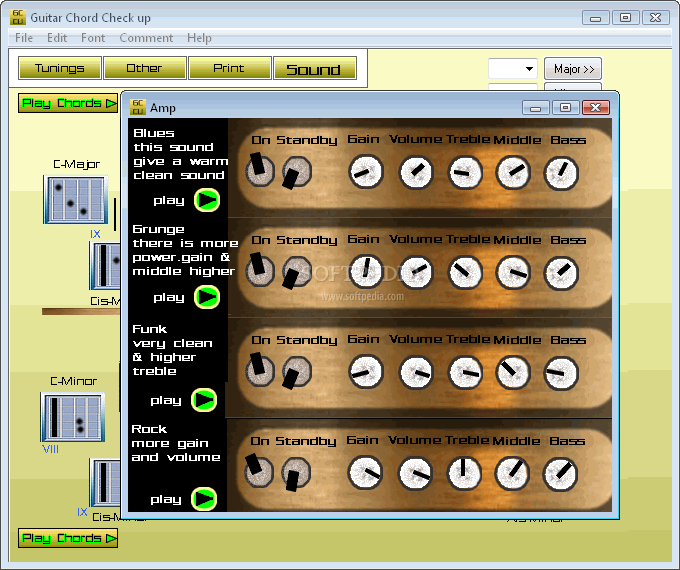Toggle the Blues On switch
This screenshot has width=680, height=570.
[x=260, y=170]
